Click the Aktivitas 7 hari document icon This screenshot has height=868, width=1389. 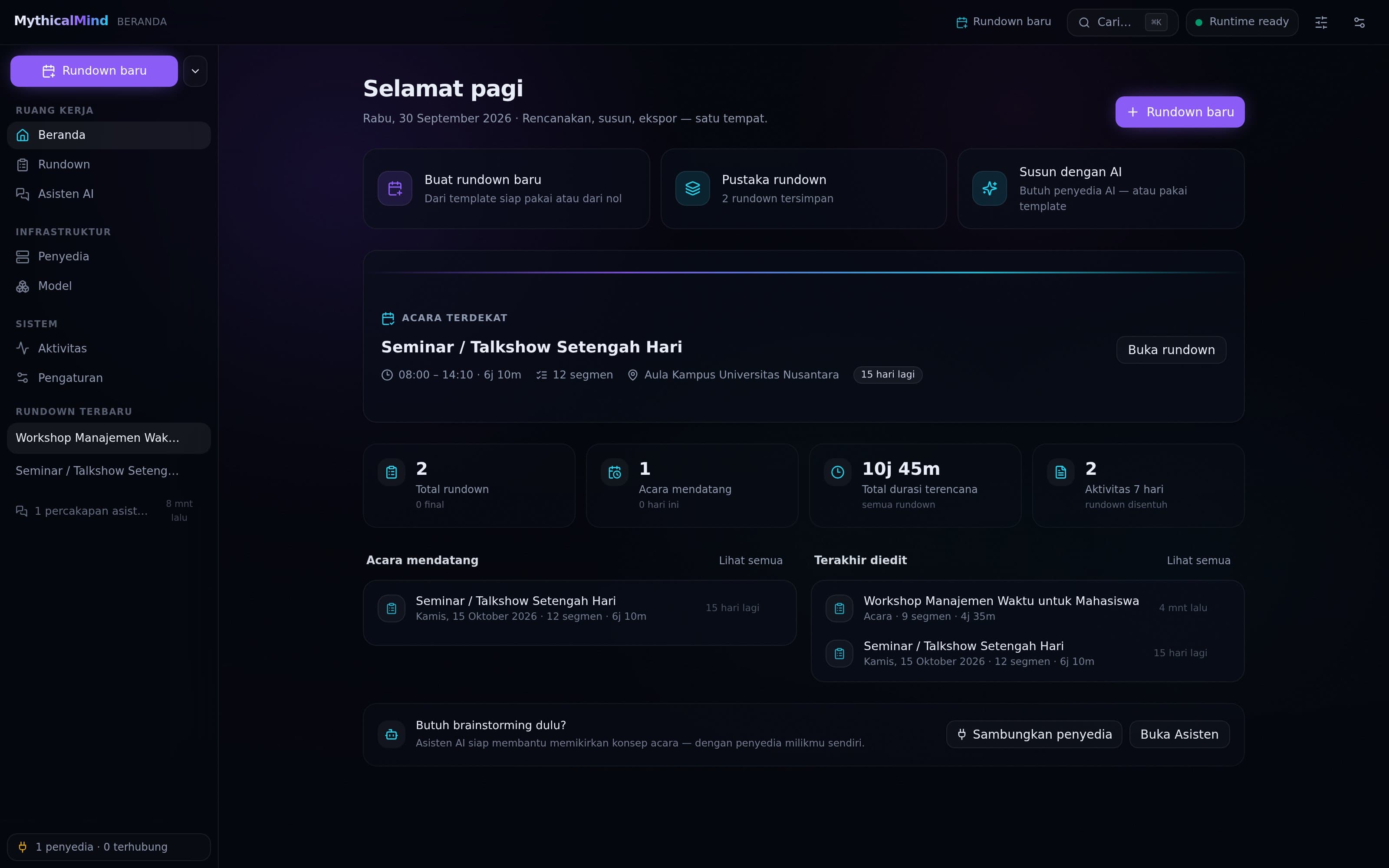pyautogui.click(x=1061, y=472)
